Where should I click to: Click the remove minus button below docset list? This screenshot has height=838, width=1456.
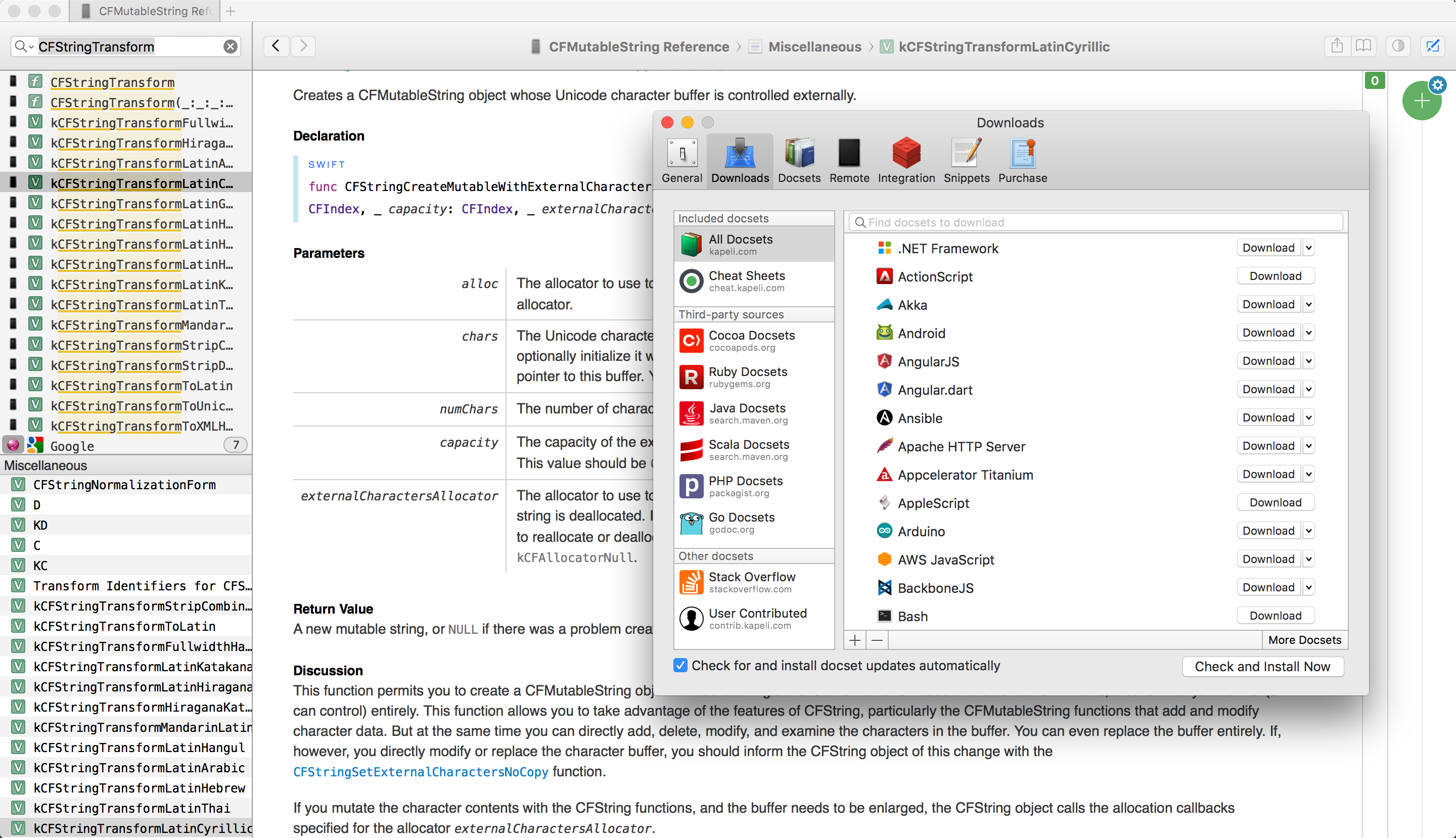click(x=877, y=640)
